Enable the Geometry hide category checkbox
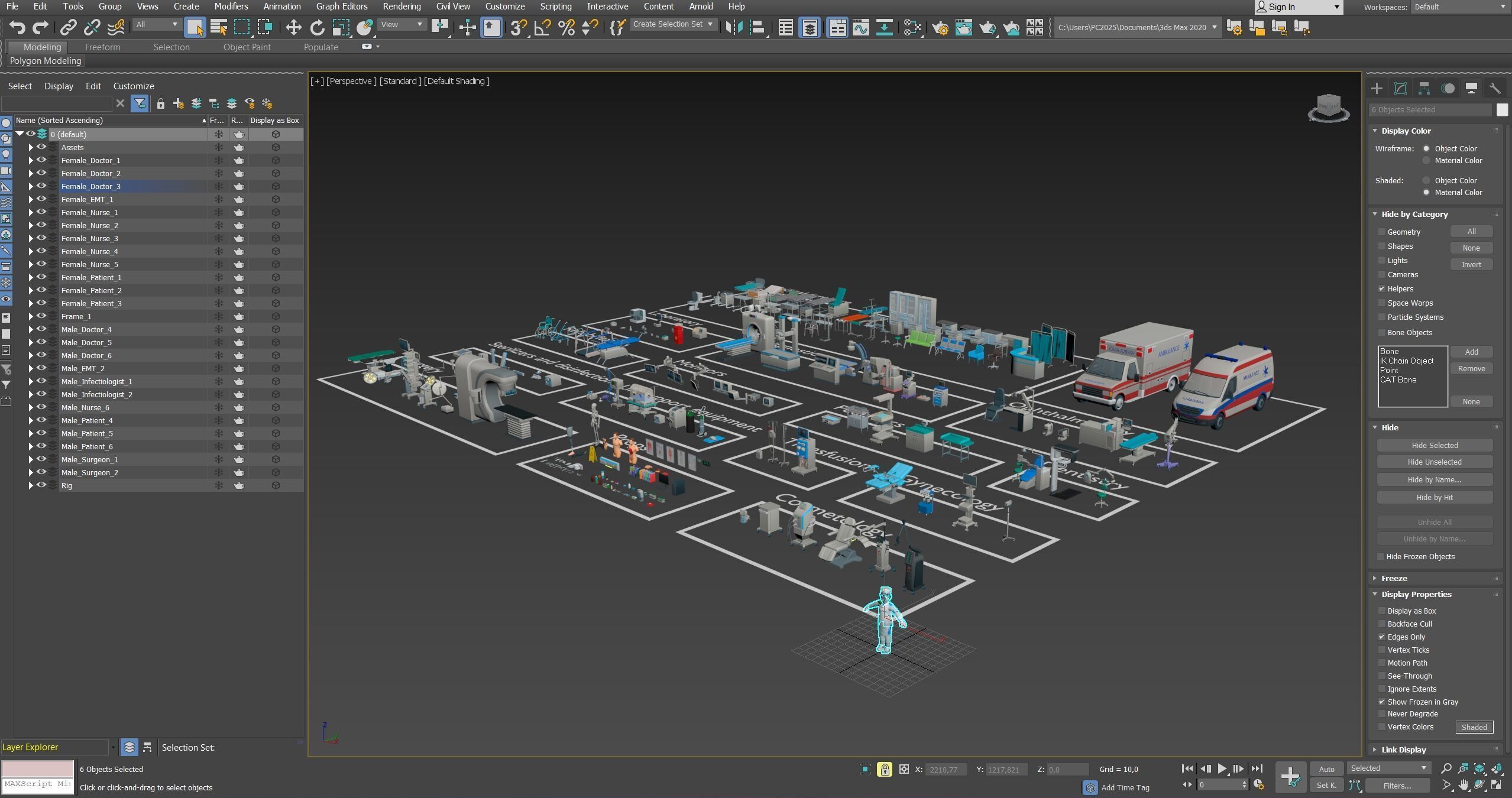This screenshot has width=1512, height=798. tap(1382, 232)
